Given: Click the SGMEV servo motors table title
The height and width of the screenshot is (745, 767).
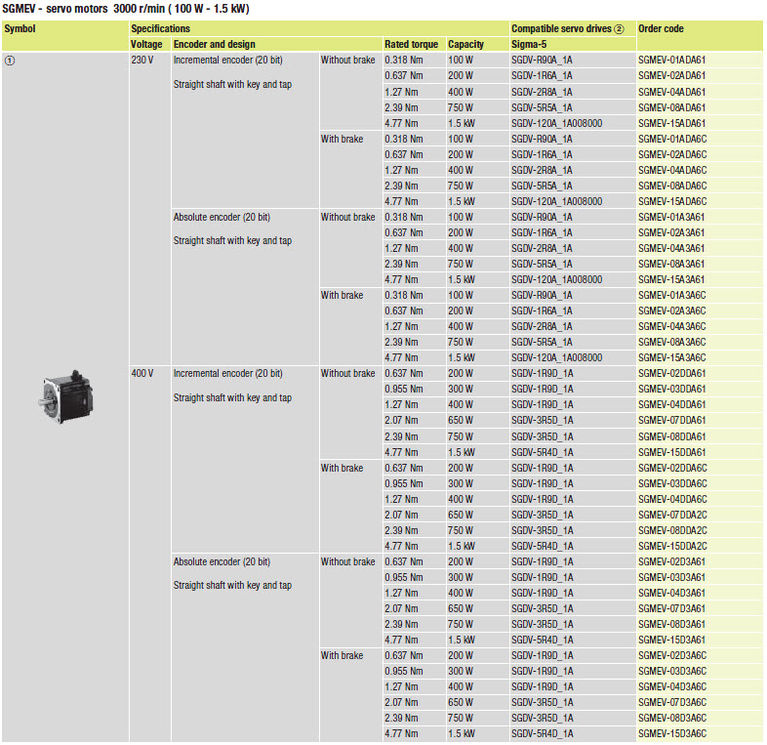Looking at the screenshot, I should [x=126, y=9].
